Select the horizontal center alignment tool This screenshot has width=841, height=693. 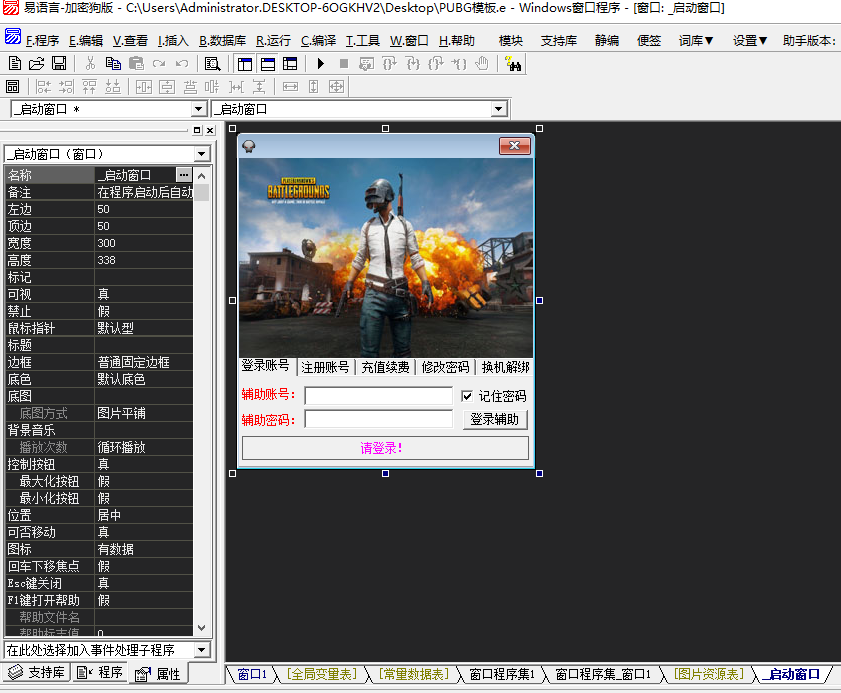pyautogui.click(x=142, y=87)
